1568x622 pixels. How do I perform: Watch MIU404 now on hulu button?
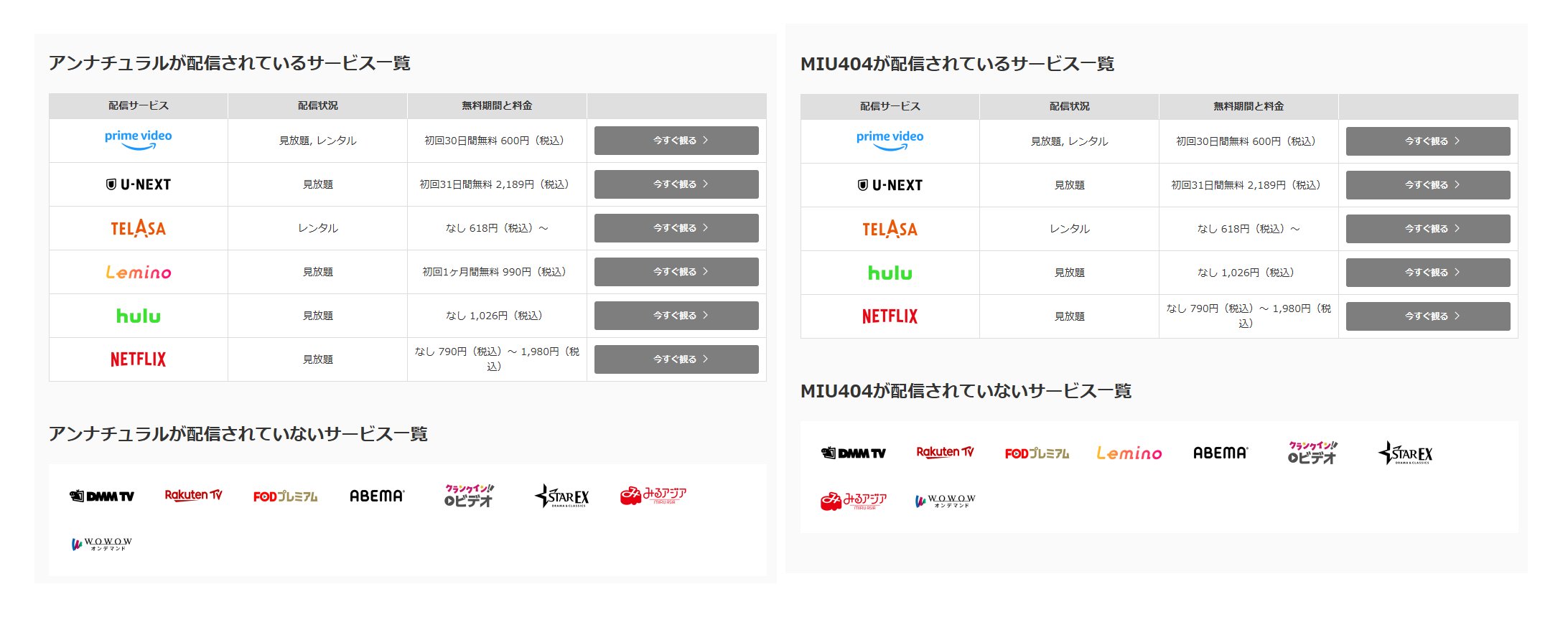[1428, 273]
